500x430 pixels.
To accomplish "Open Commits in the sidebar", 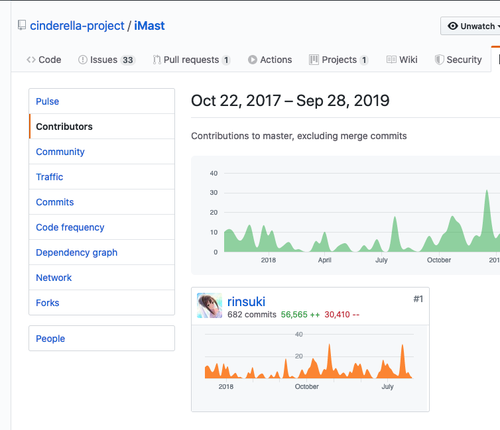I will 102,202.
